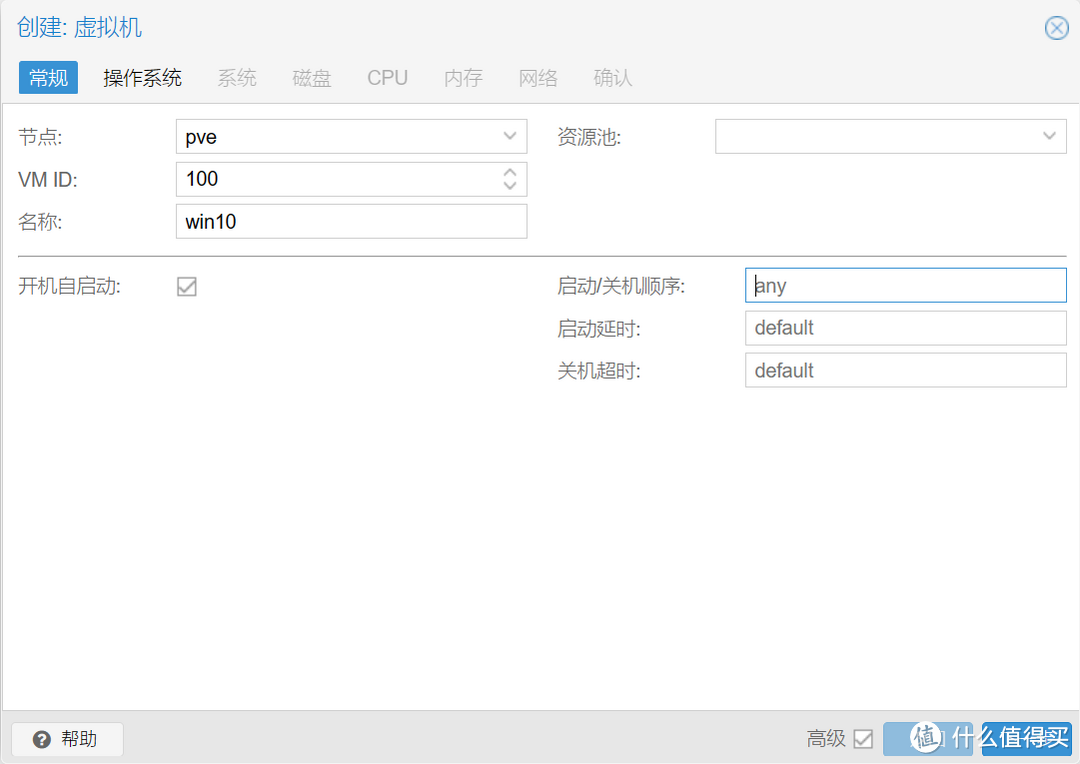Toggle the 高级 advanced checkbox
Screen dimensions: 1080x764
tap(863, 739)
